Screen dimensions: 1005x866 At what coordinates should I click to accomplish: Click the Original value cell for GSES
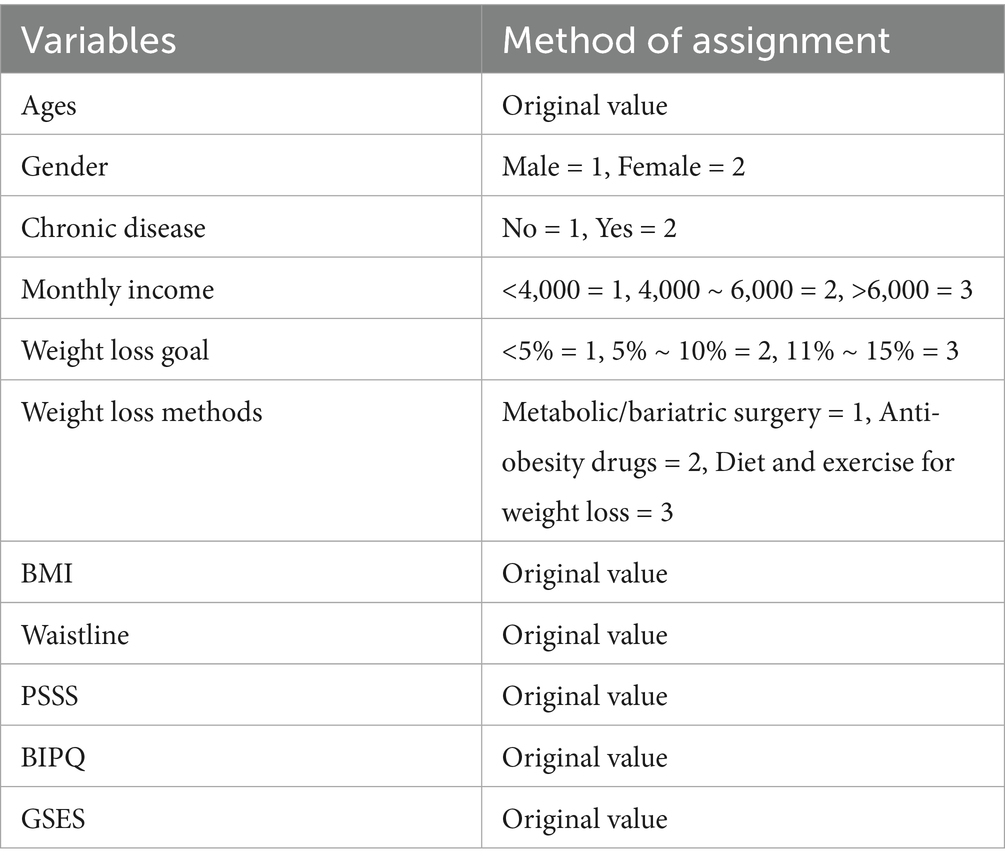pos(584,818)
